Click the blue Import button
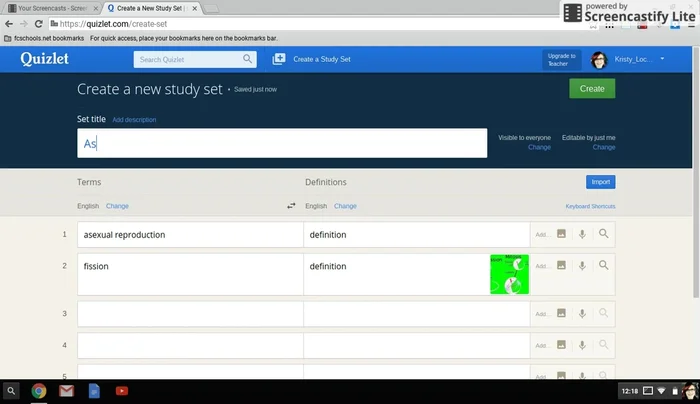This screenshot has height=404, width=700. 600,182
